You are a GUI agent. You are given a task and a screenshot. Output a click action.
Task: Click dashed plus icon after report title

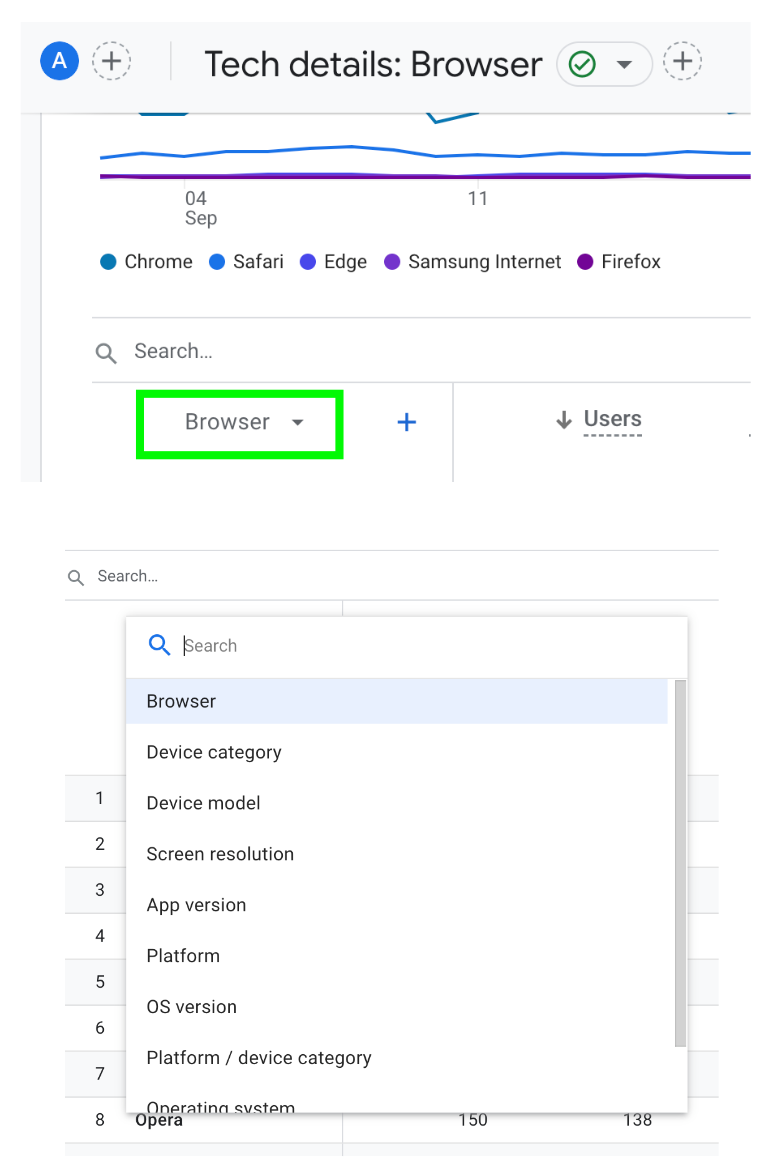coord(682,61)
